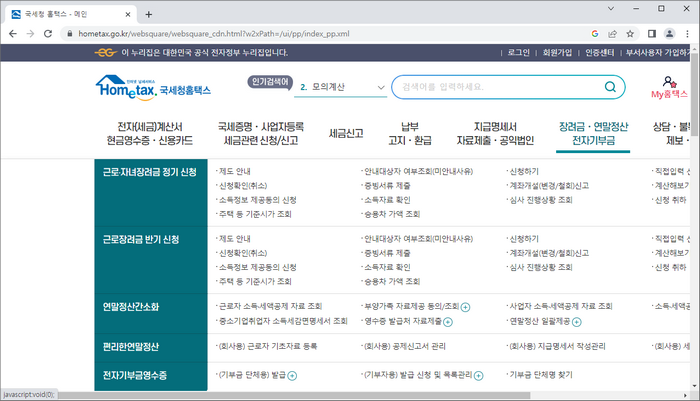
Task: Open (회사용) 지급명세서 작성관리
Action: [x=557, y=347]
